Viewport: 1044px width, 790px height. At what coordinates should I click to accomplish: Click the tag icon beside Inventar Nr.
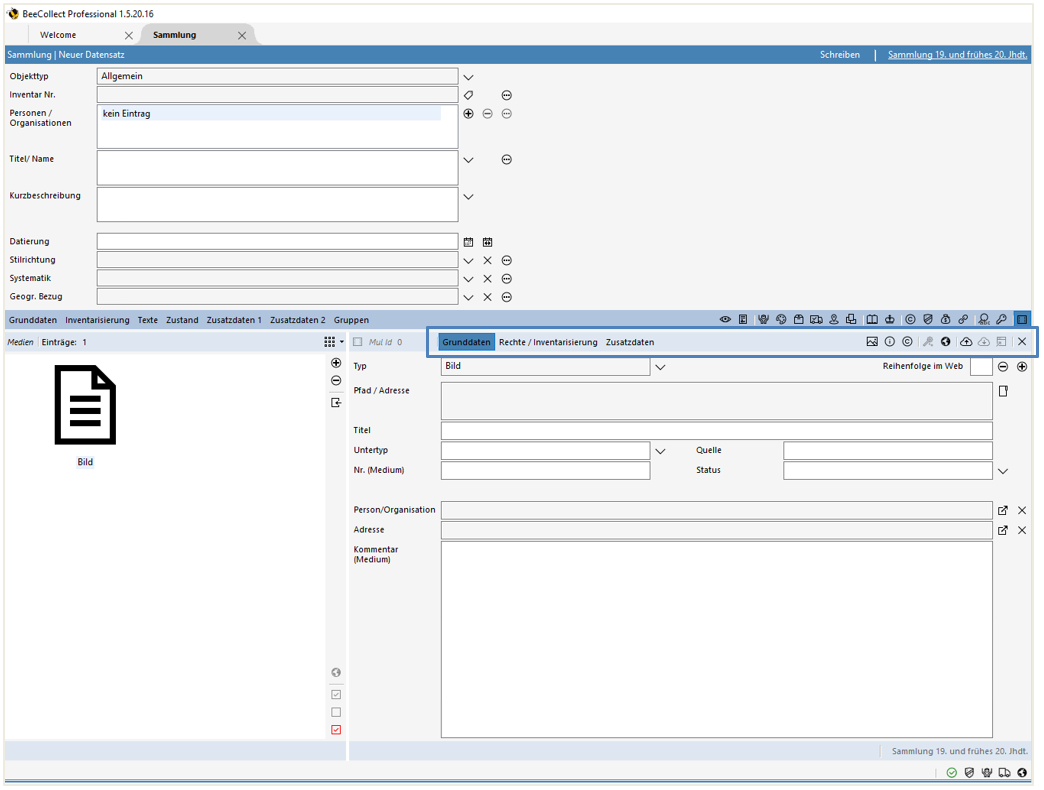point(468,95)
